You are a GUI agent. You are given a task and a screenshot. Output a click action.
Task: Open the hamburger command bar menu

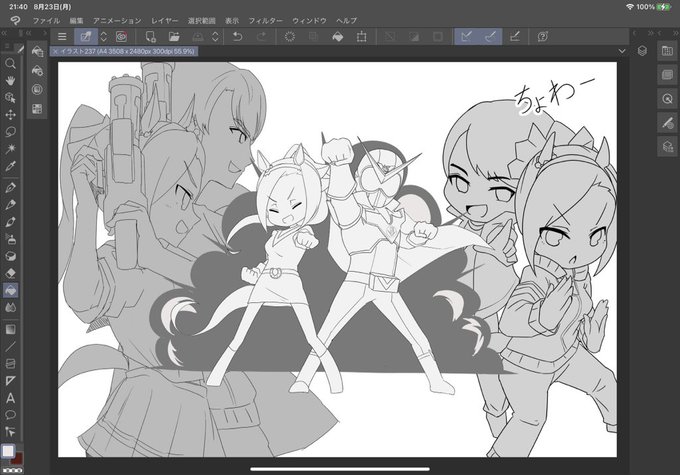[62, 37]
